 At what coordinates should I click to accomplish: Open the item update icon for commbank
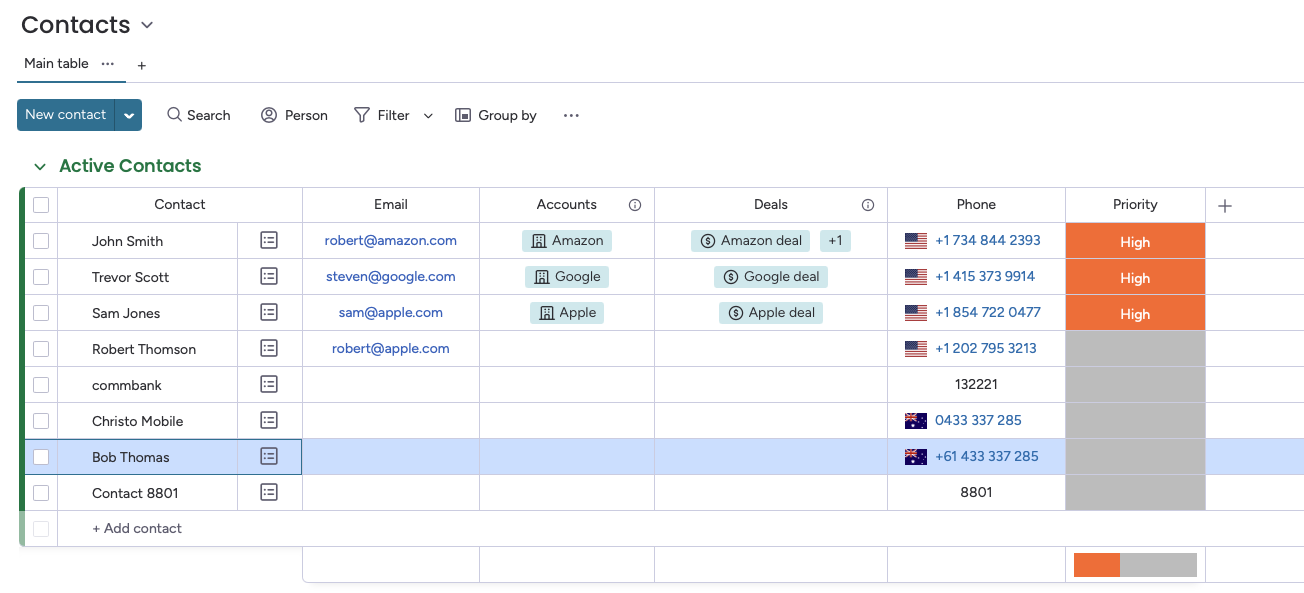tap(269, 384)
